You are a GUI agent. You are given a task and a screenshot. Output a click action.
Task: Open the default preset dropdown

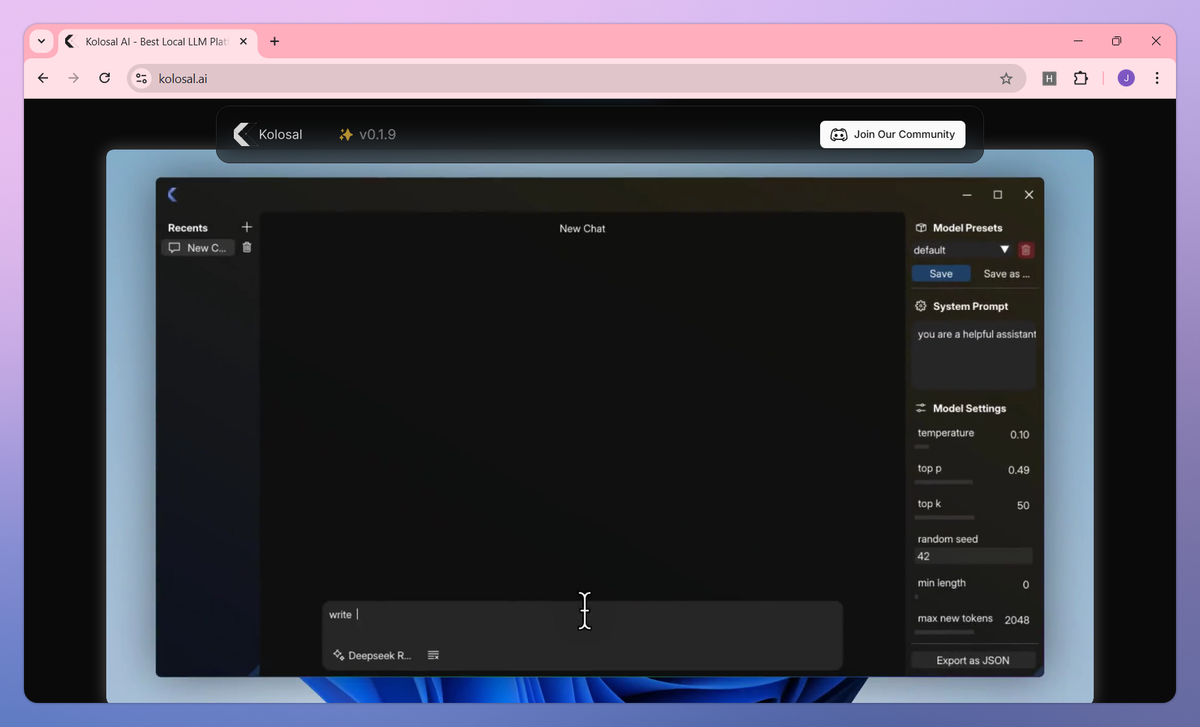coord(963,250)
